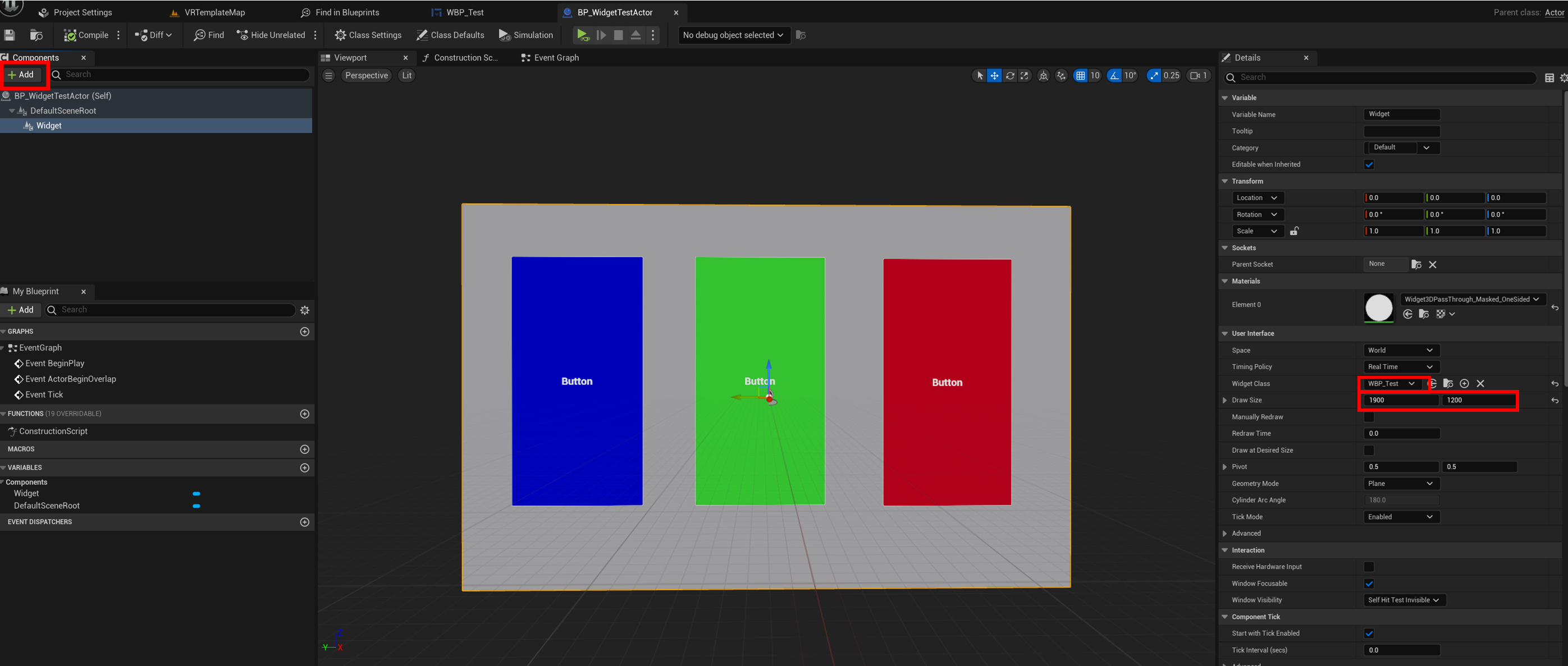Switch to the Event Graph tab
This screenshot has height=666, width=1568.
click(550, 58)
